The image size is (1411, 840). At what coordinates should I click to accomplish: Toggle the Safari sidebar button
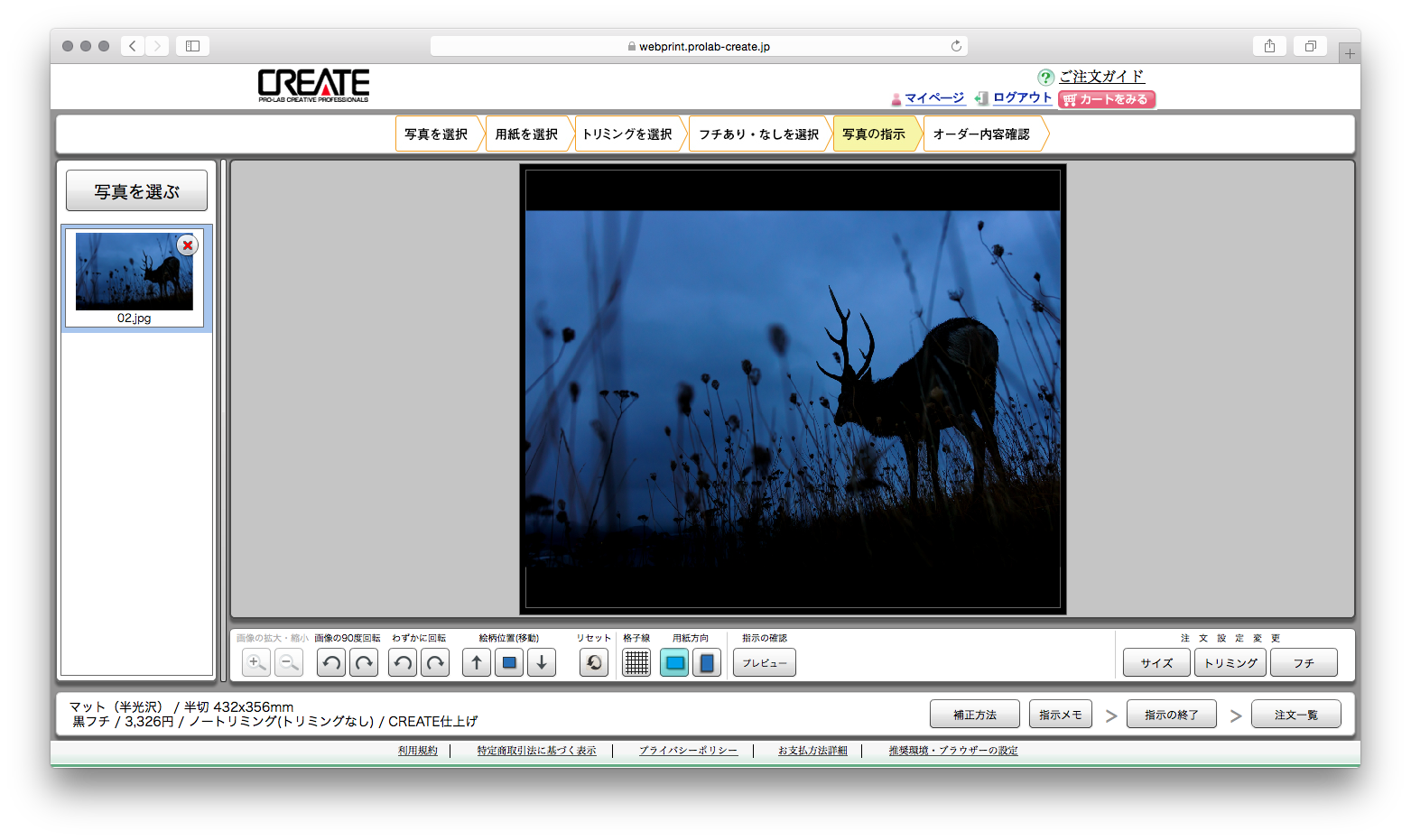point(192,46)
